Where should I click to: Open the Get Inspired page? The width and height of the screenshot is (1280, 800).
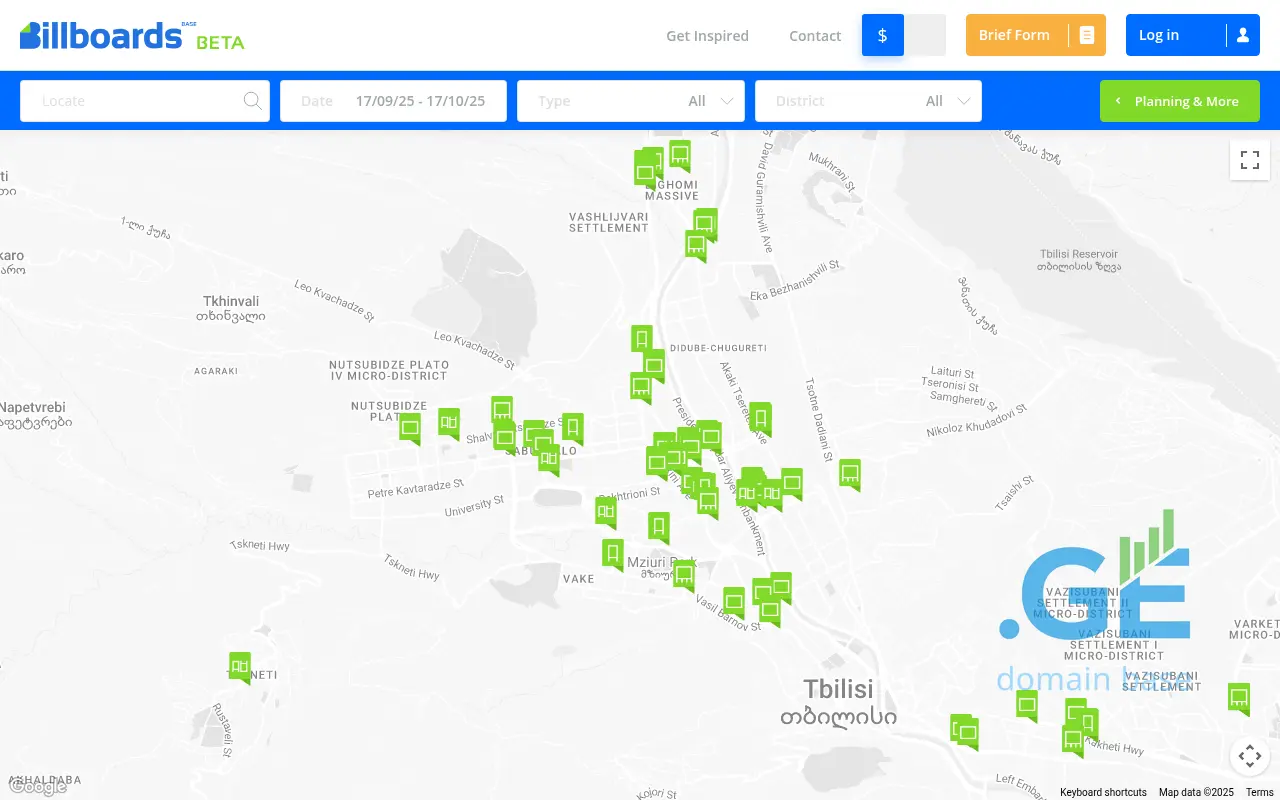click(707, 36)
